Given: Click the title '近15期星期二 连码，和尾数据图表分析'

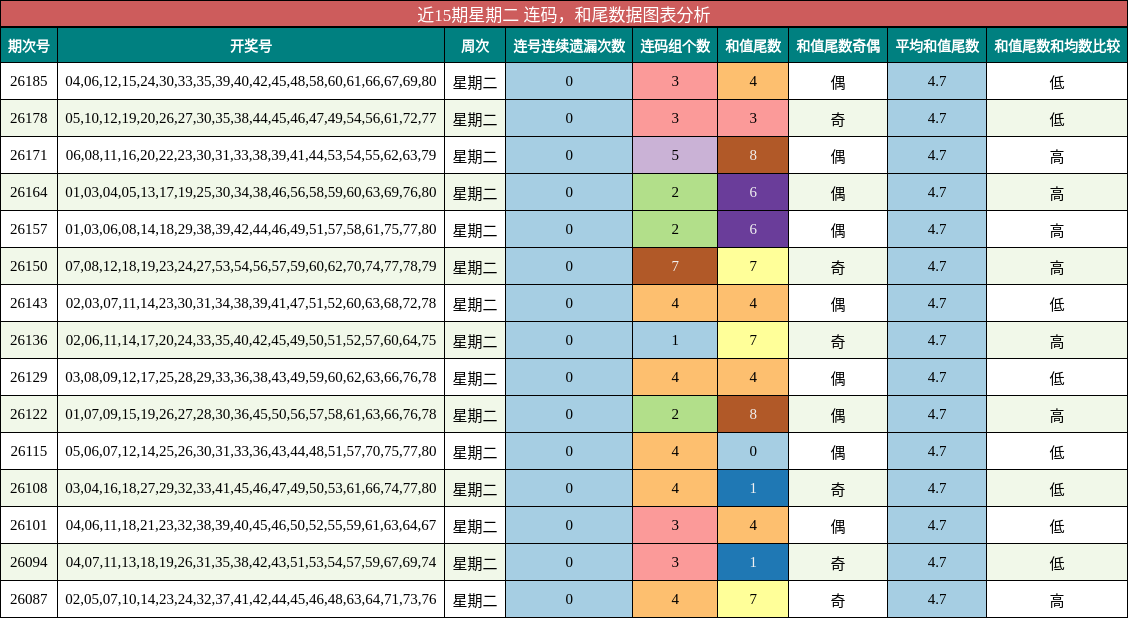Looking at the screenshot, I should tap(564, 14).
